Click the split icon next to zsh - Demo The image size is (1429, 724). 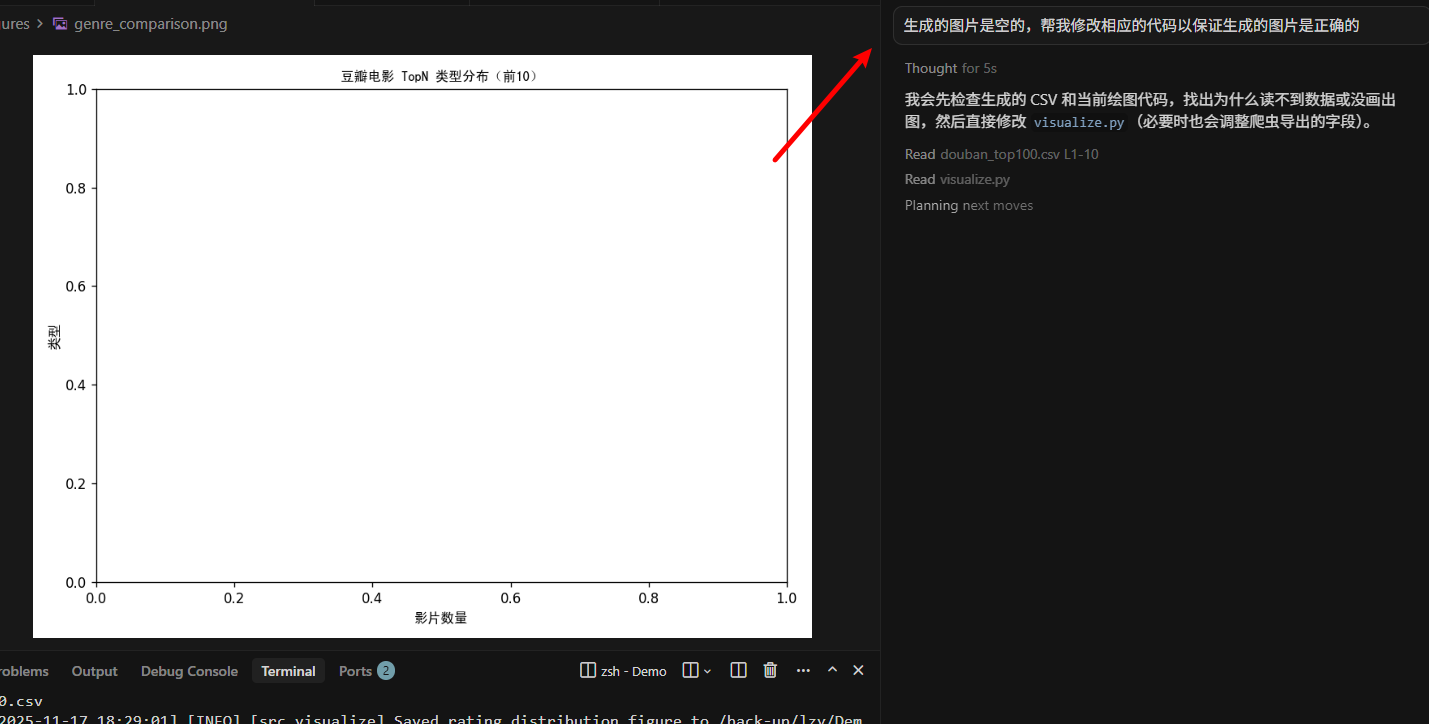[588, 670]
